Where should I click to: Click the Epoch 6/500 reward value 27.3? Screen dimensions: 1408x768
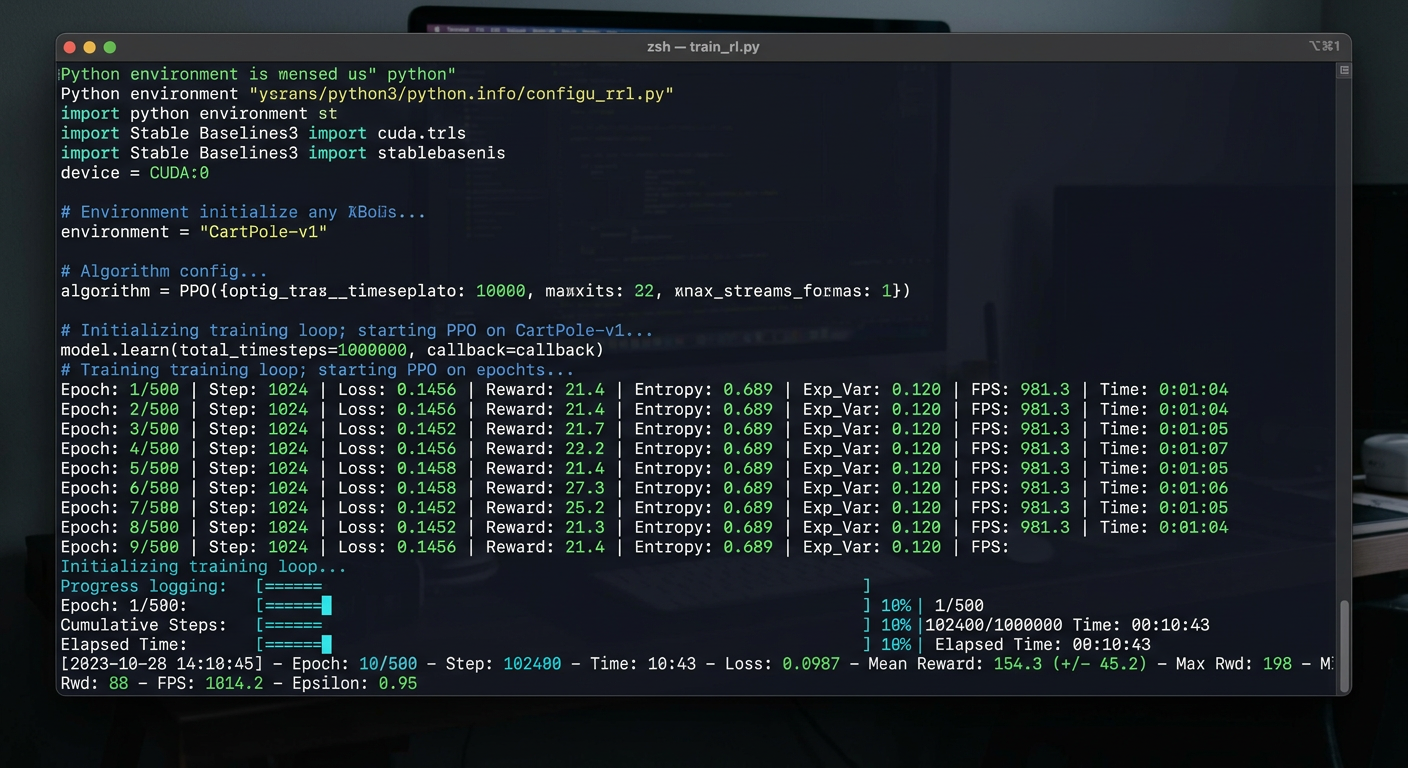(584, 488)
